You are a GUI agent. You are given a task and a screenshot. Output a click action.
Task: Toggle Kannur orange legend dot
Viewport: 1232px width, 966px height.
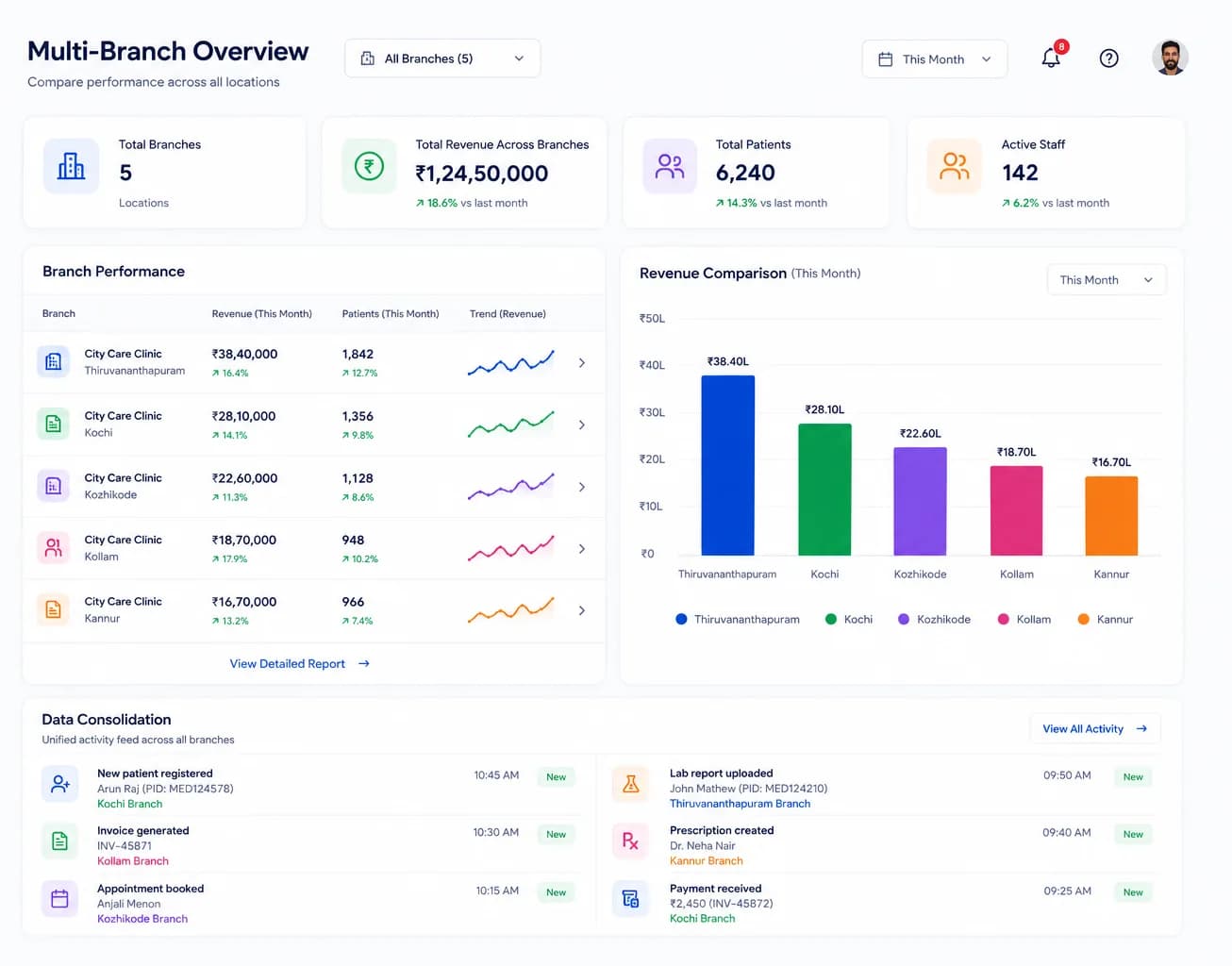click(x=1084, y=619)
